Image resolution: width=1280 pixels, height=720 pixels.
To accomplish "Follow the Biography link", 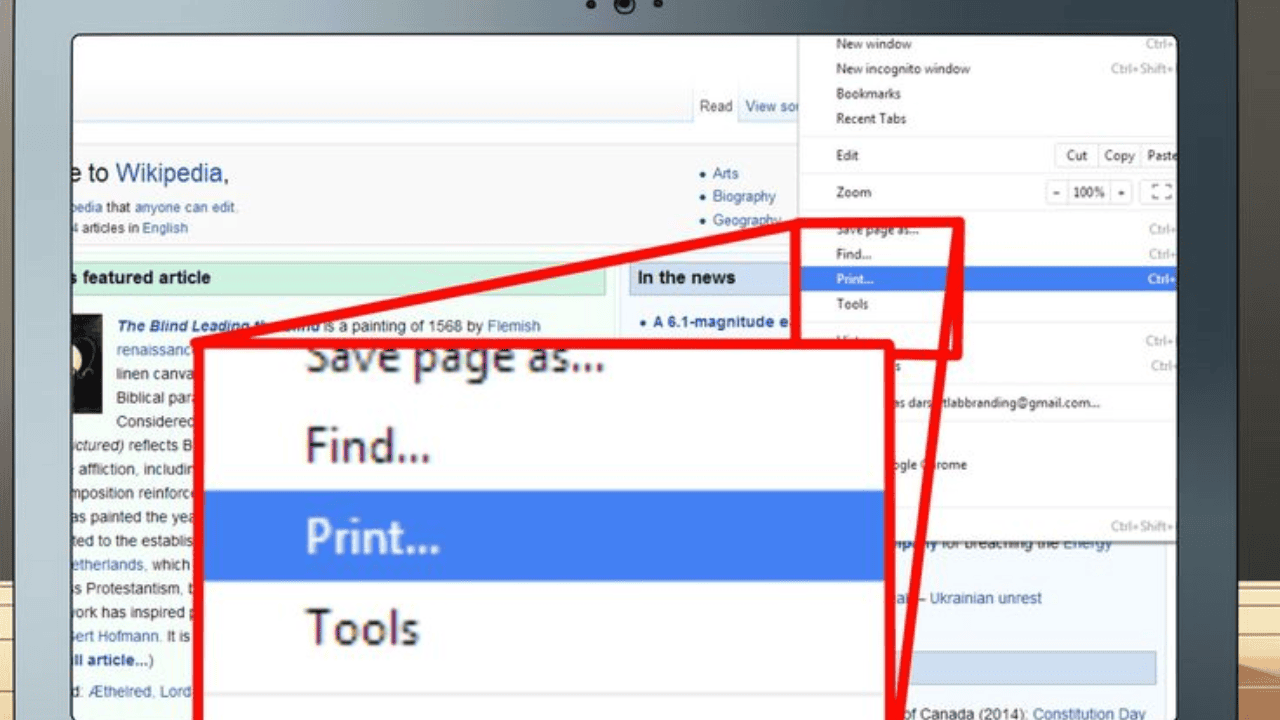I will point(744,196).
